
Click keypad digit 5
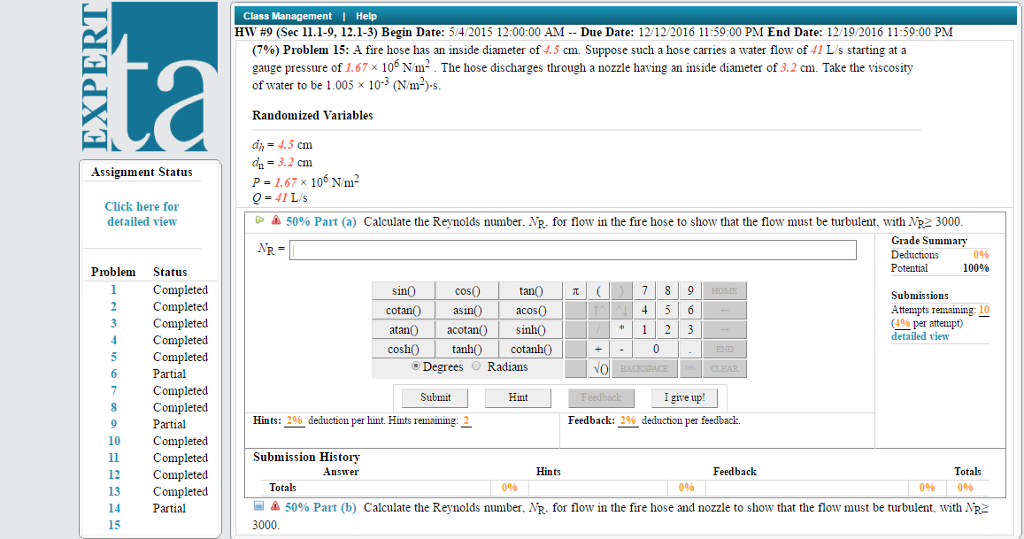(x=667, y=310)
